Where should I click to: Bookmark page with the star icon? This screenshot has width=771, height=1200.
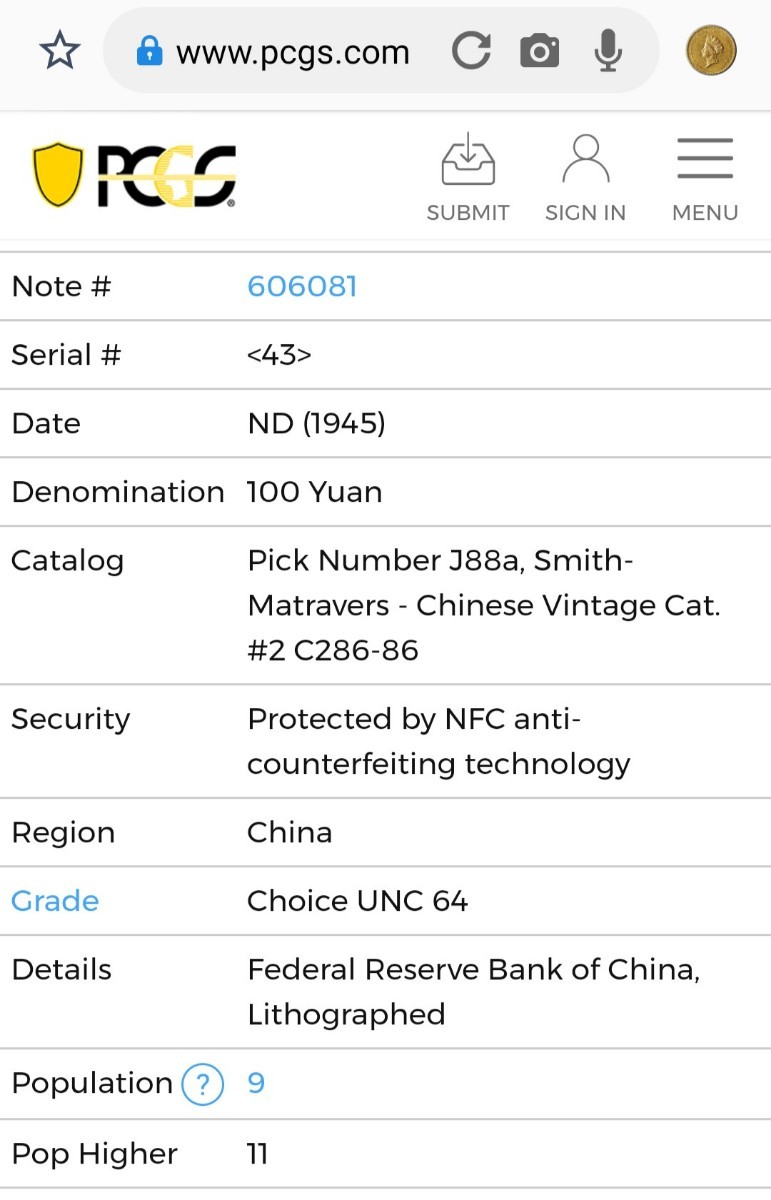(59, 51)
